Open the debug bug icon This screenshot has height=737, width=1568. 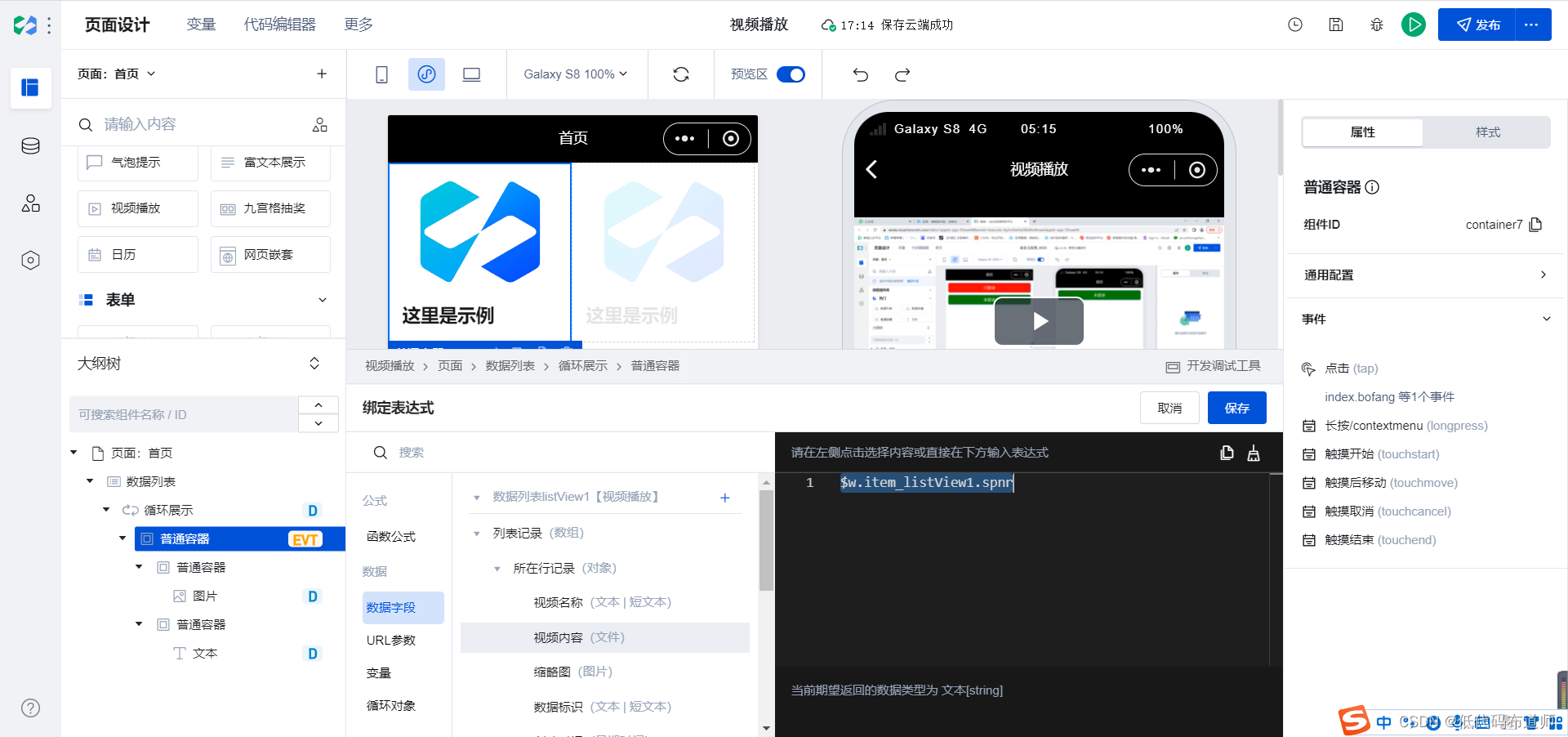1377,25
